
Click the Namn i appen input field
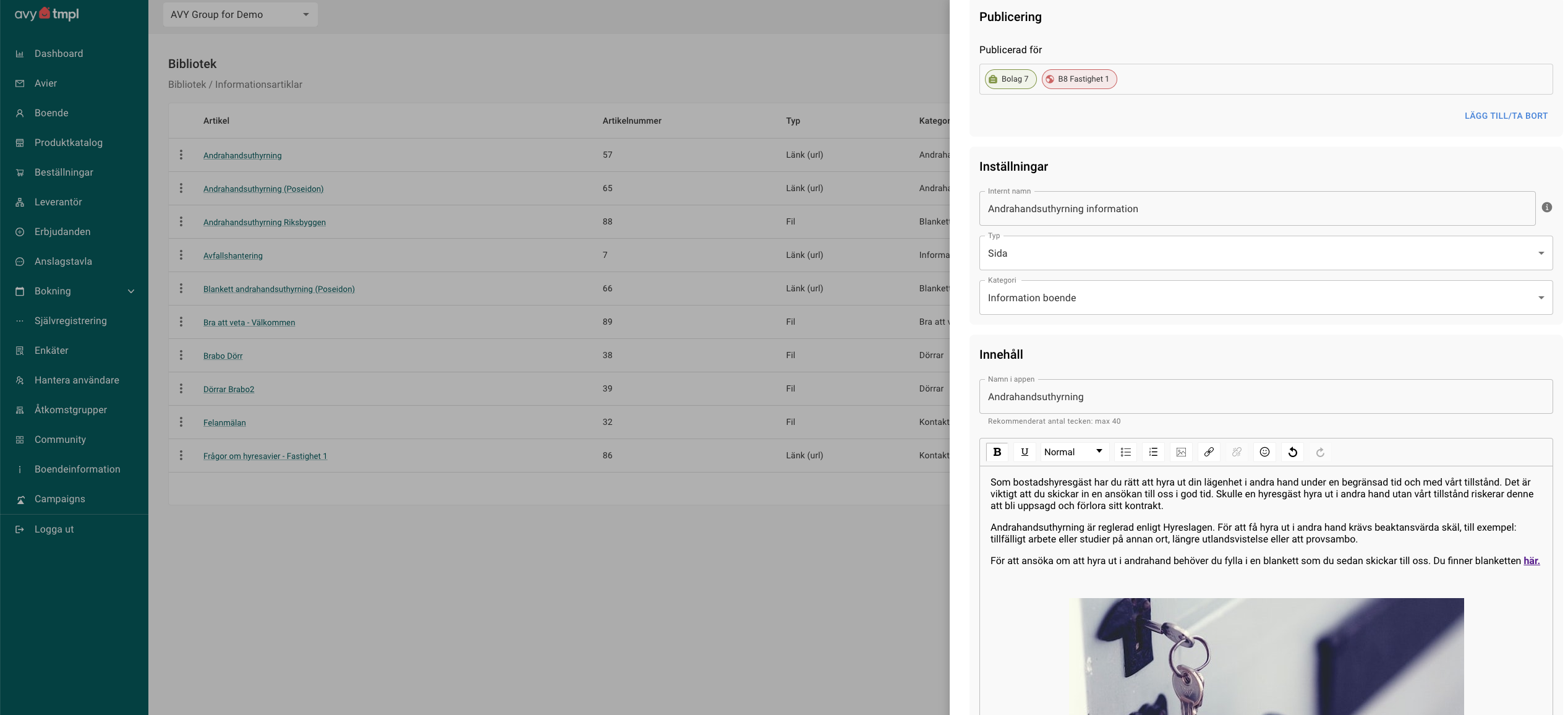click(x=1266, y=396)
